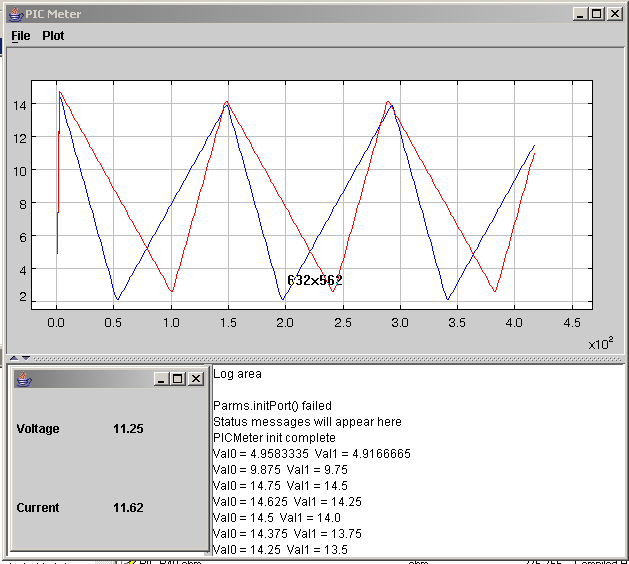This screenshot has width=629, height=564.
Task: Click the Java icon in PIC Meter title bar
Action: tap(14, 14)
